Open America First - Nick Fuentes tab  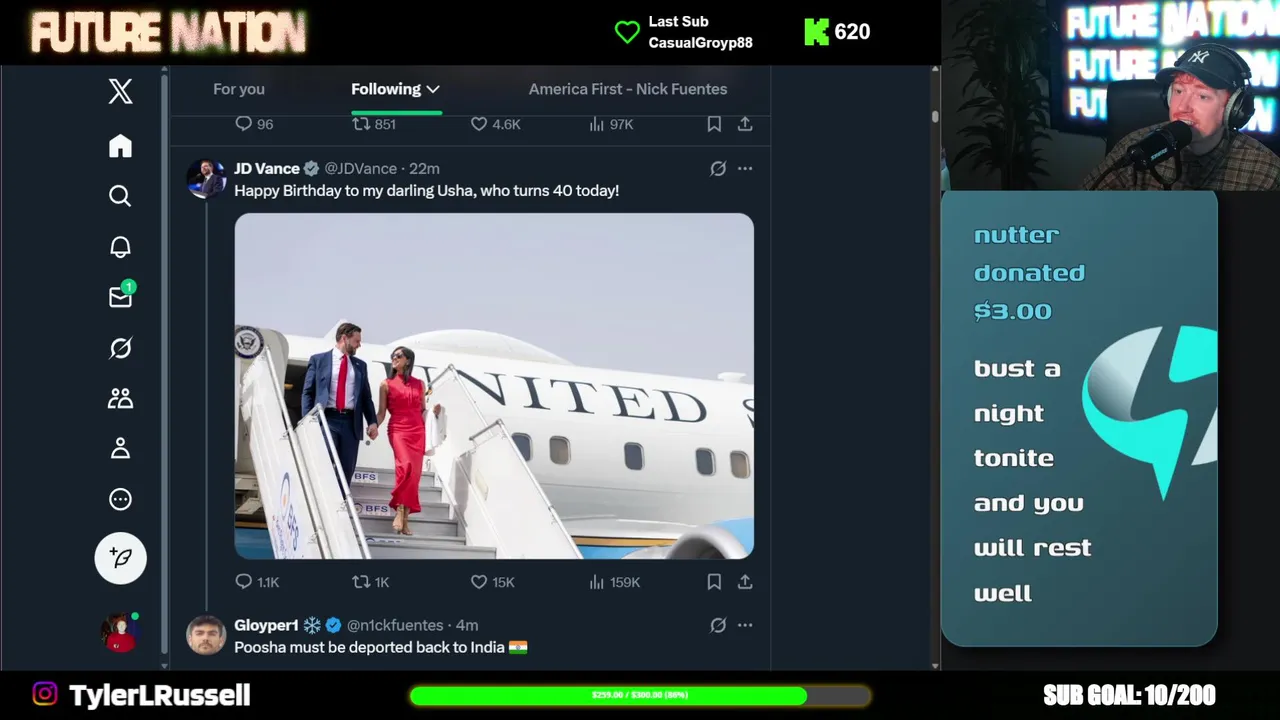click(x=628, y=89)
